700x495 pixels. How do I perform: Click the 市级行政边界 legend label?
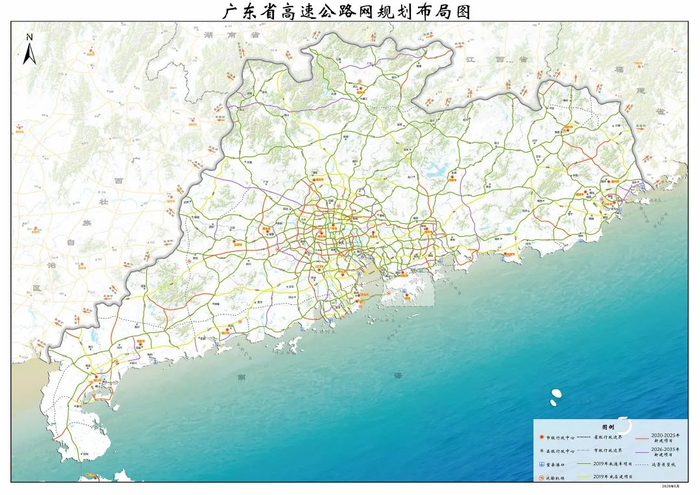coord(608,451)
